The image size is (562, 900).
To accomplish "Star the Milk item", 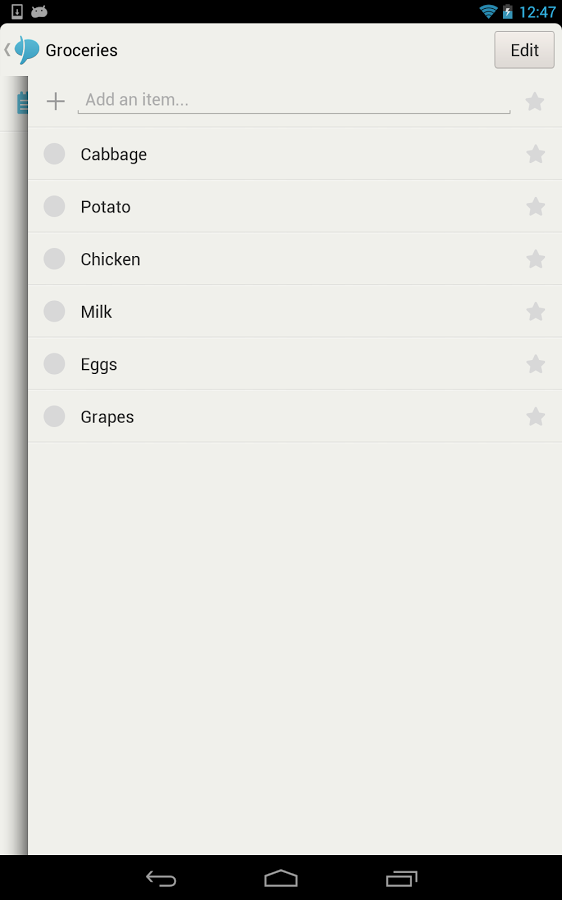I will tap(535, 312).
